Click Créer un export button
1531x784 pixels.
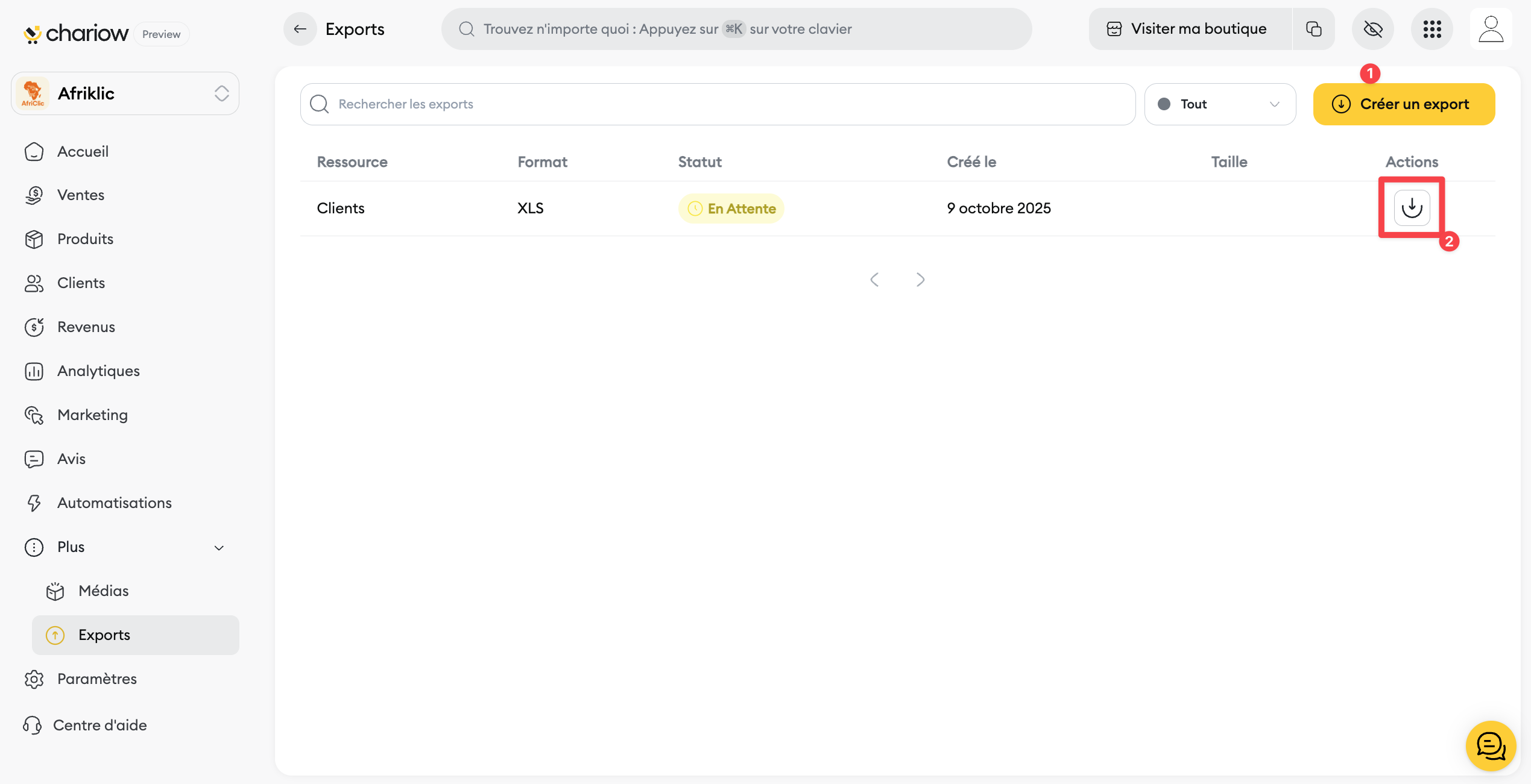pyautogui.click(x=1403, y=104)
